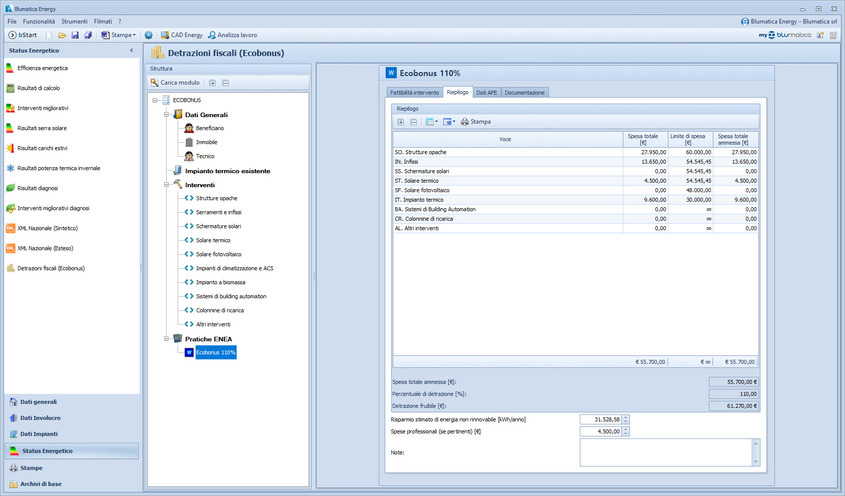845x496 pixels.
Task: Collapse the ECOBONUS root node
Action: pos(155,100)
